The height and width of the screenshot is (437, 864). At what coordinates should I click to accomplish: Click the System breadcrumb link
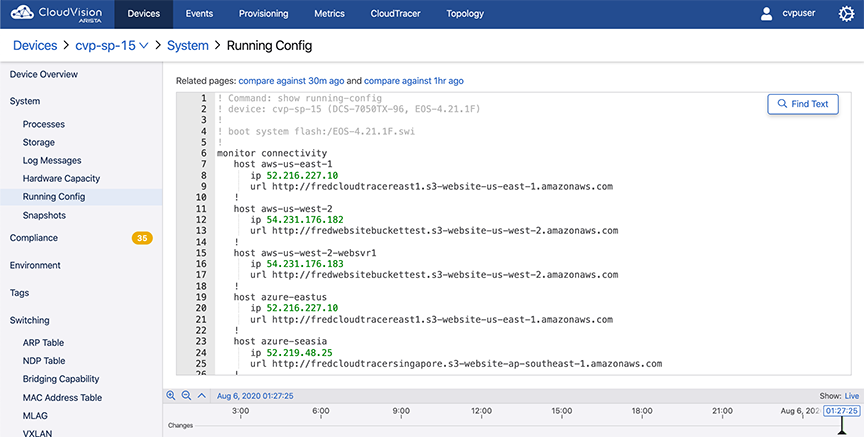tap(188, 46)
